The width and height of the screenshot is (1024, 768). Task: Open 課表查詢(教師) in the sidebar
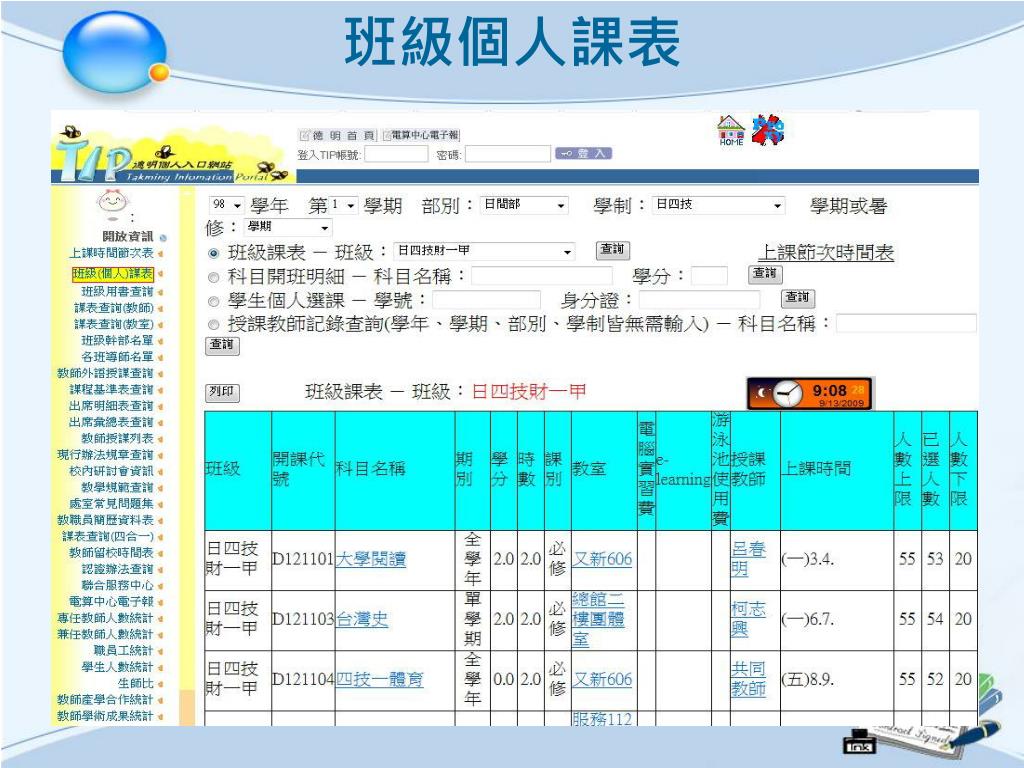pos(114,308)
